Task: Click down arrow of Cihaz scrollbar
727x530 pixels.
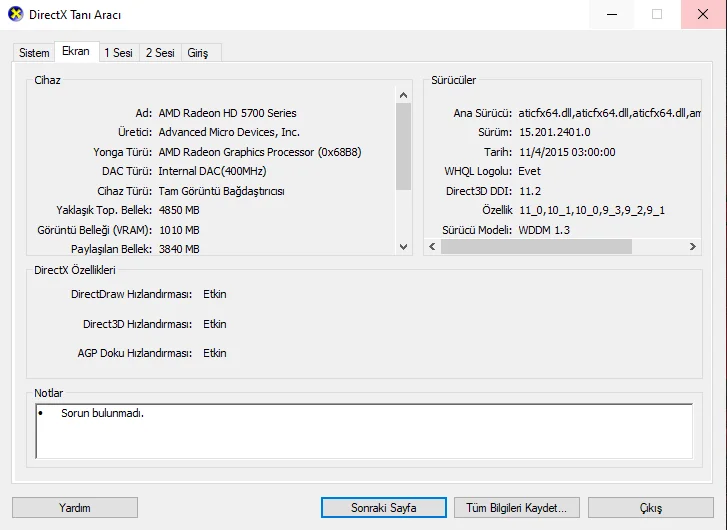Action: point(403,247)
